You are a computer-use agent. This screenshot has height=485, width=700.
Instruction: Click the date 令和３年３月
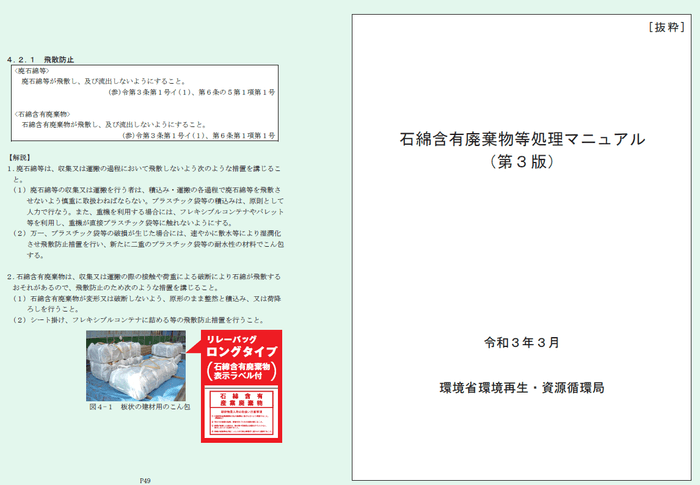click(x=521, y=342)
